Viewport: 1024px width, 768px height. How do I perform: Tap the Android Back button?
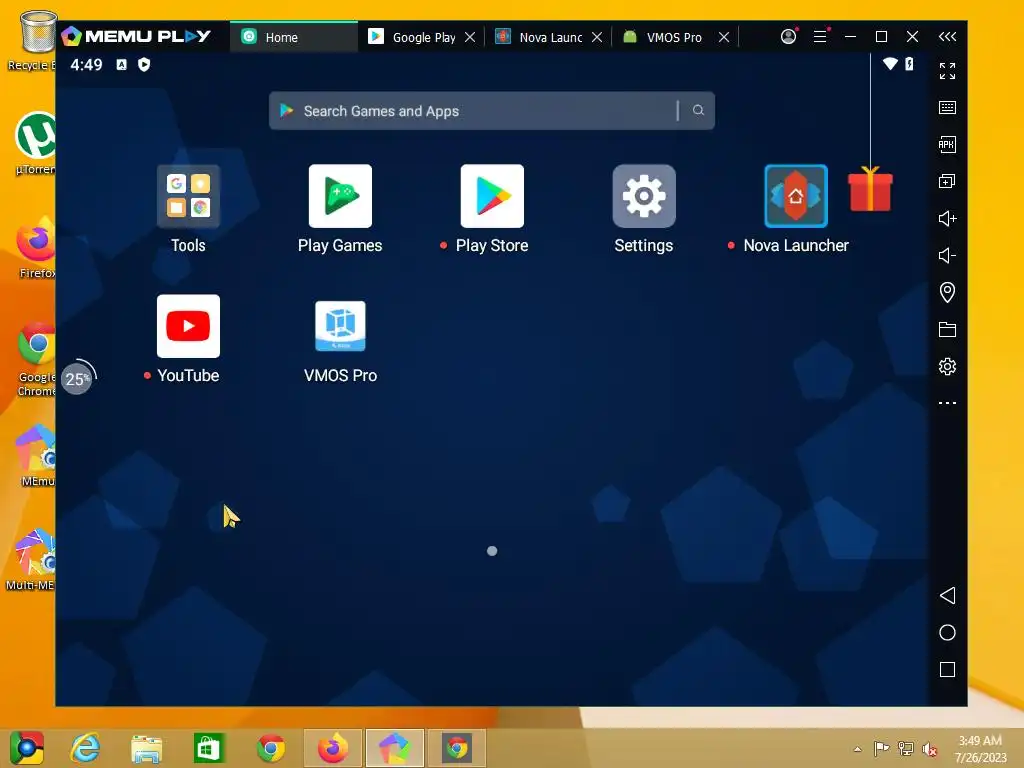tap(947, 595)
